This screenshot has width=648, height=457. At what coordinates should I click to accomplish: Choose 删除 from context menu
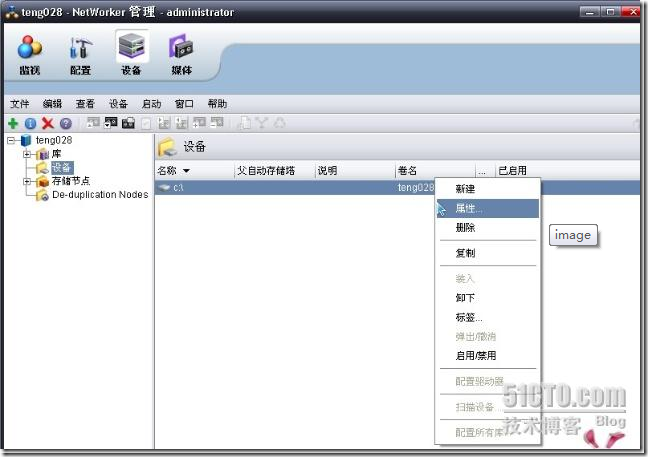click(488, 228)
